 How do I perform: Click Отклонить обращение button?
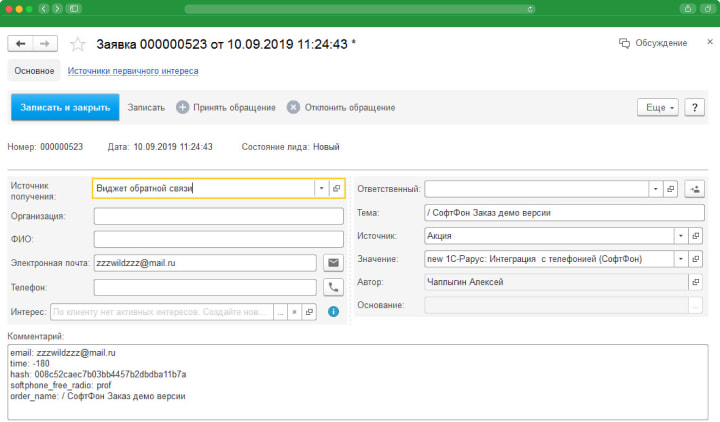point(341,107)
